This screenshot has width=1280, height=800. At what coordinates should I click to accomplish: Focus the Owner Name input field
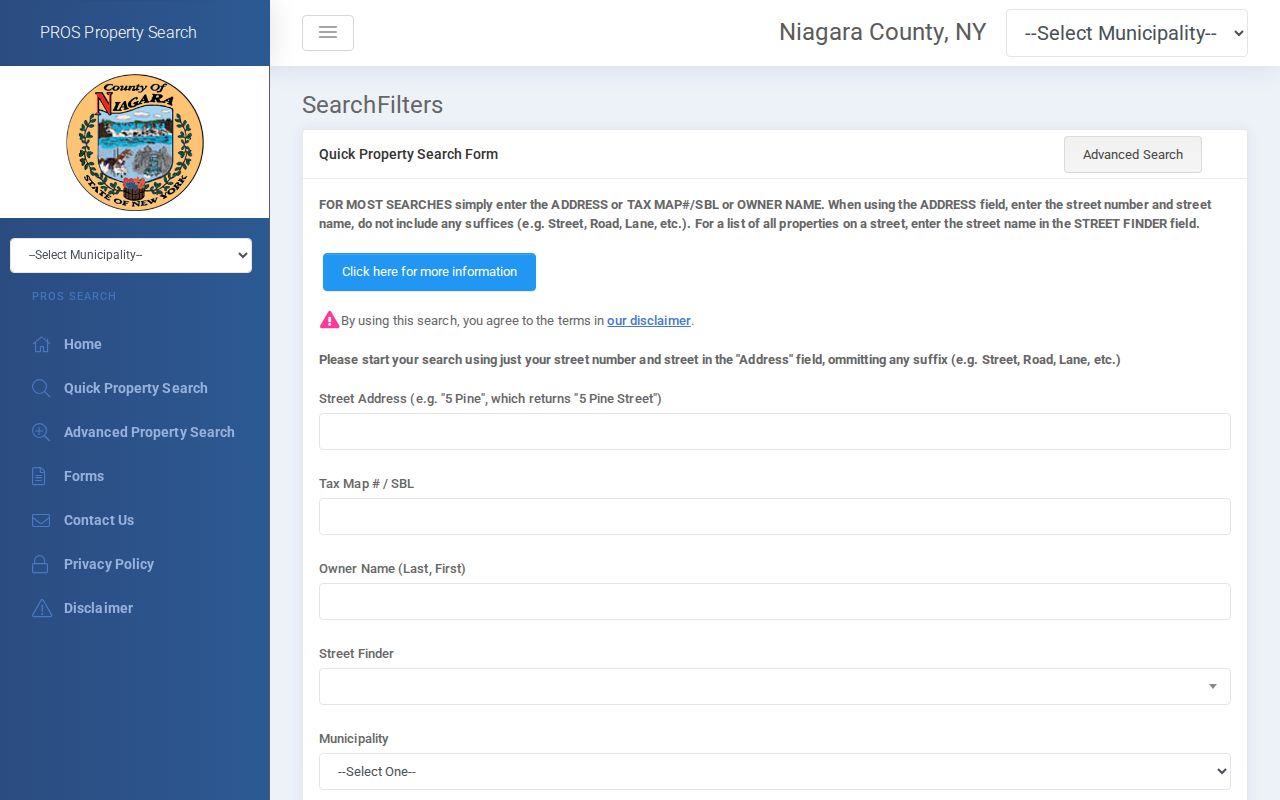(775, 602)
